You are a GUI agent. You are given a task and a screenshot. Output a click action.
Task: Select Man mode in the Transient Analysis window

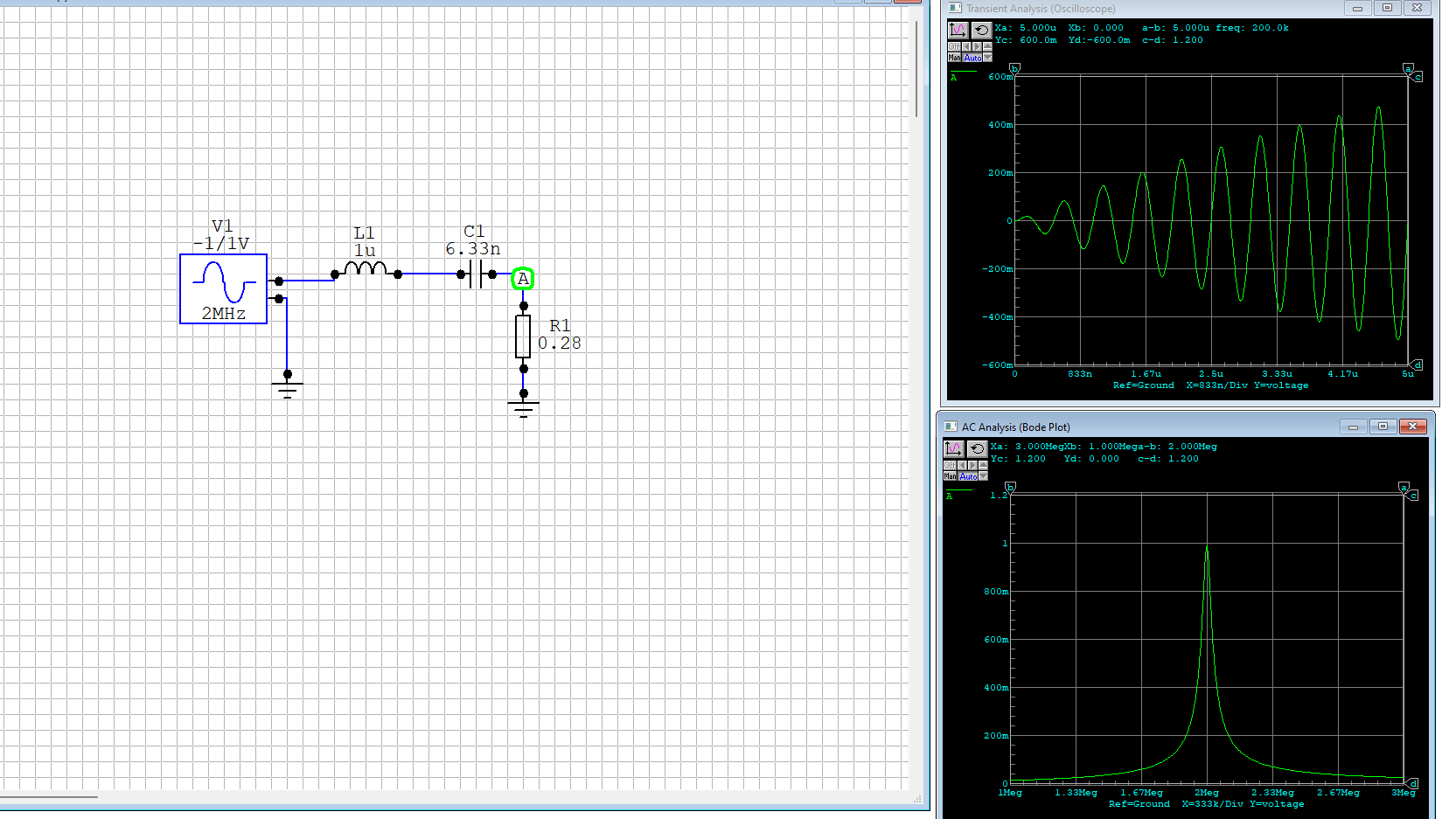[954, 58]
